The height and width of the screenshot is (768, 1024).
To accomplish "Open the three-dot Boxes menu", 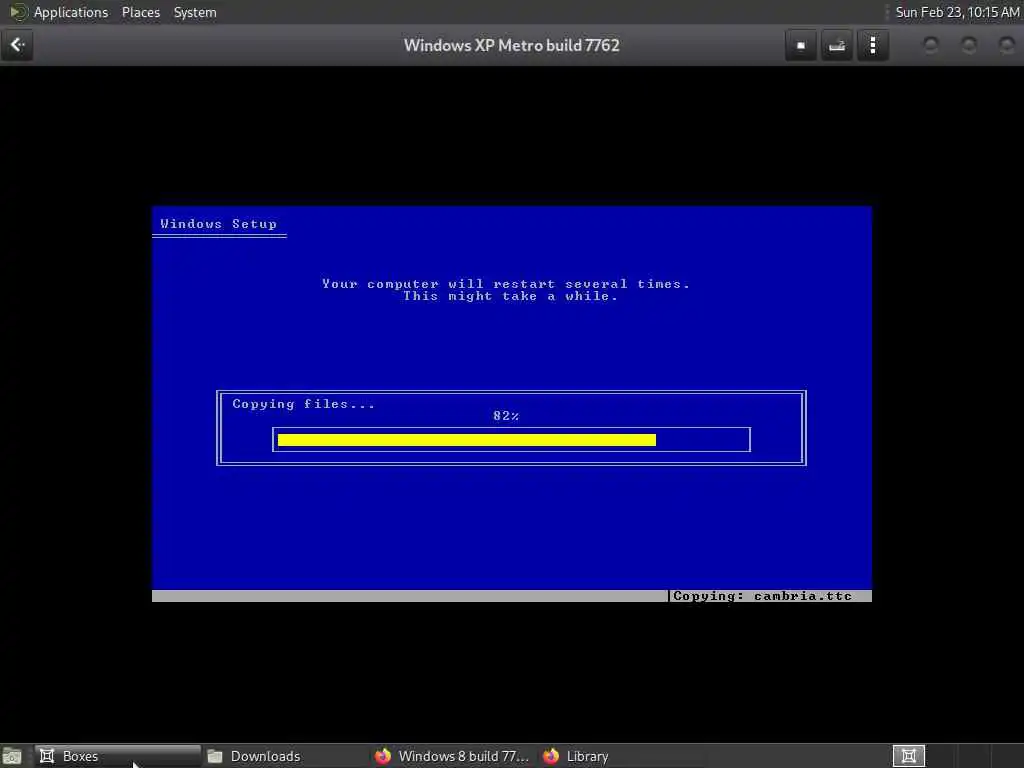I will click(x=872, y=46).
